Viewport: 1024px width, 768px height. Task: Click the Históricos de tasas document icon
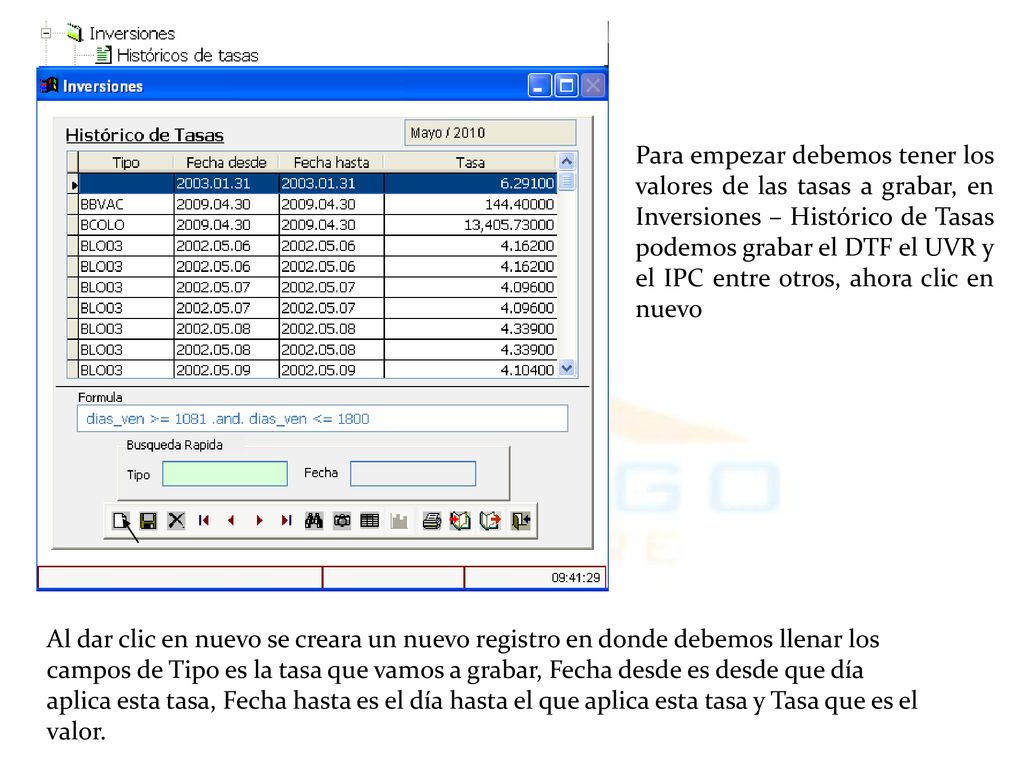(x=103, y=55)
